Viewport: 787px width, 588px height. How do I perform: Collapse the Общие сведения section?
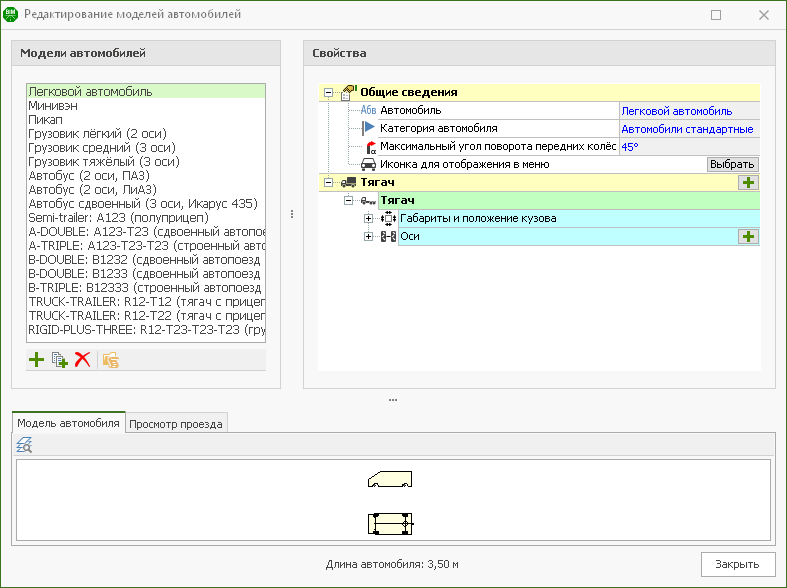tap(328, 92)
